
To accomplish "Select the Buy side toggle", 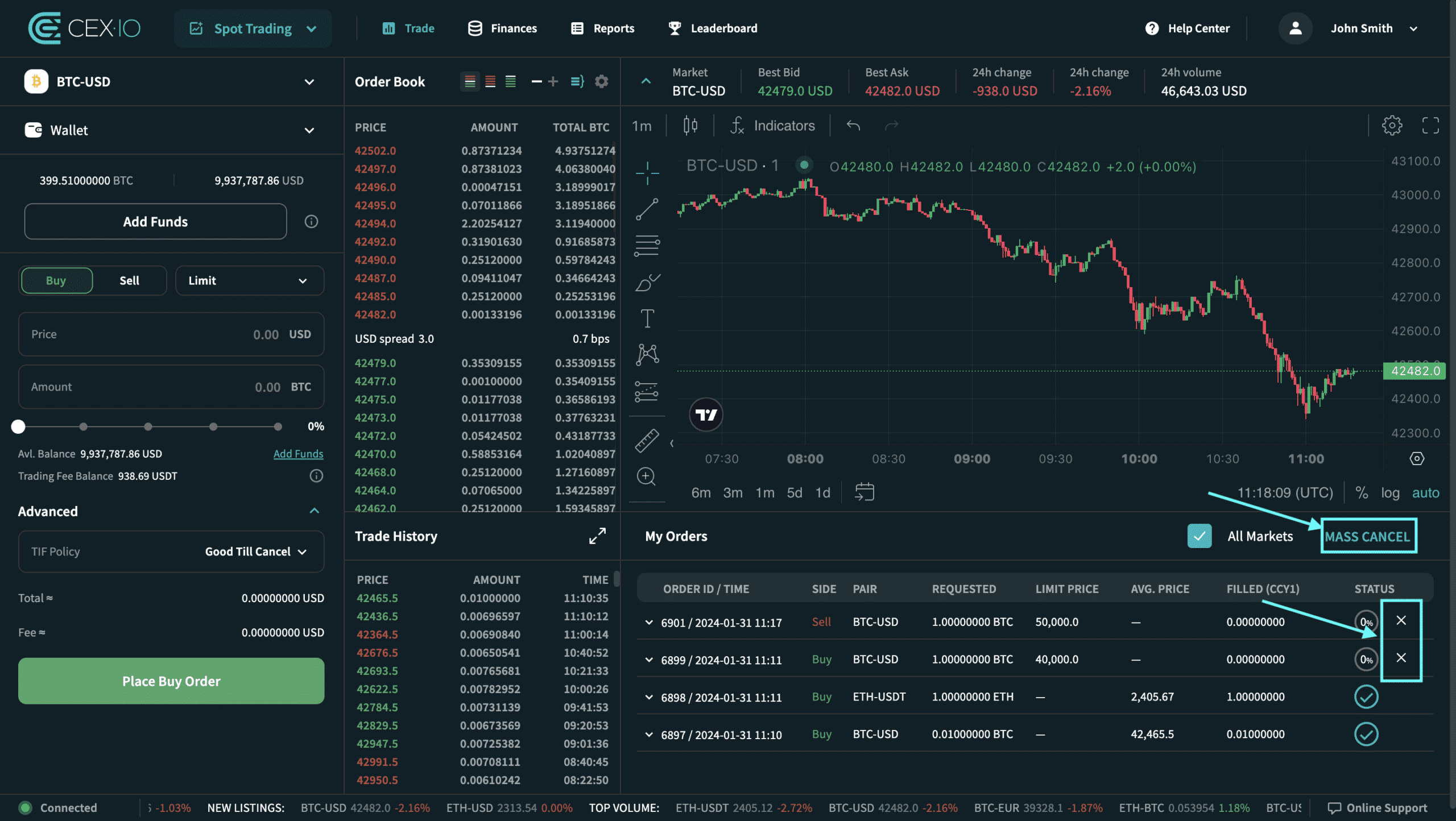I will point(56,280).
